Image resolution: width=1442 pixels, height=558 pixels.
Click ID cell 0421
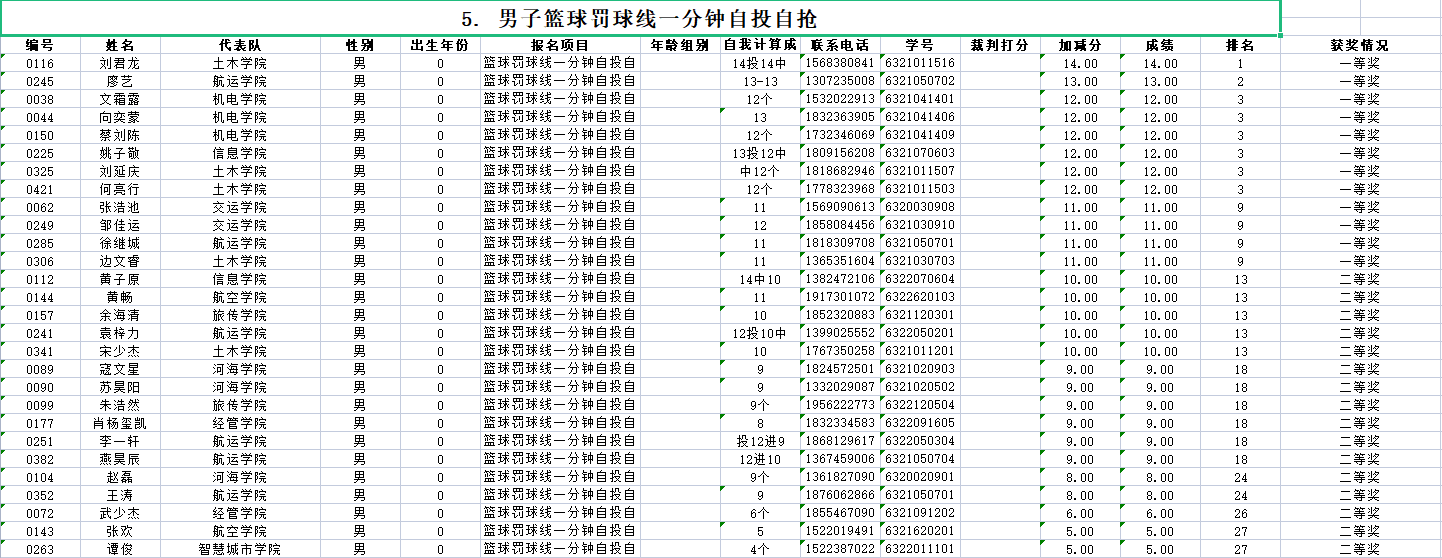coord(40,189)
